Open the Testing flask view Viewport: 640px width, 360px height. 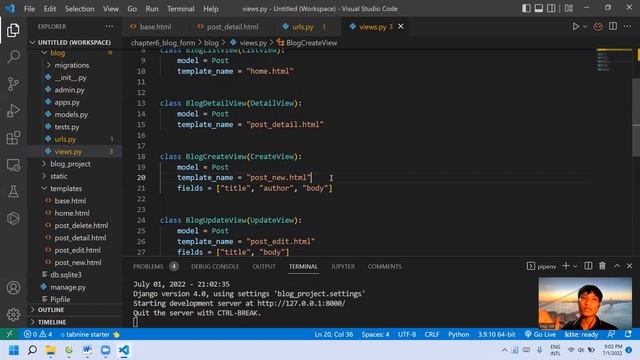click(x=13, y=191)
